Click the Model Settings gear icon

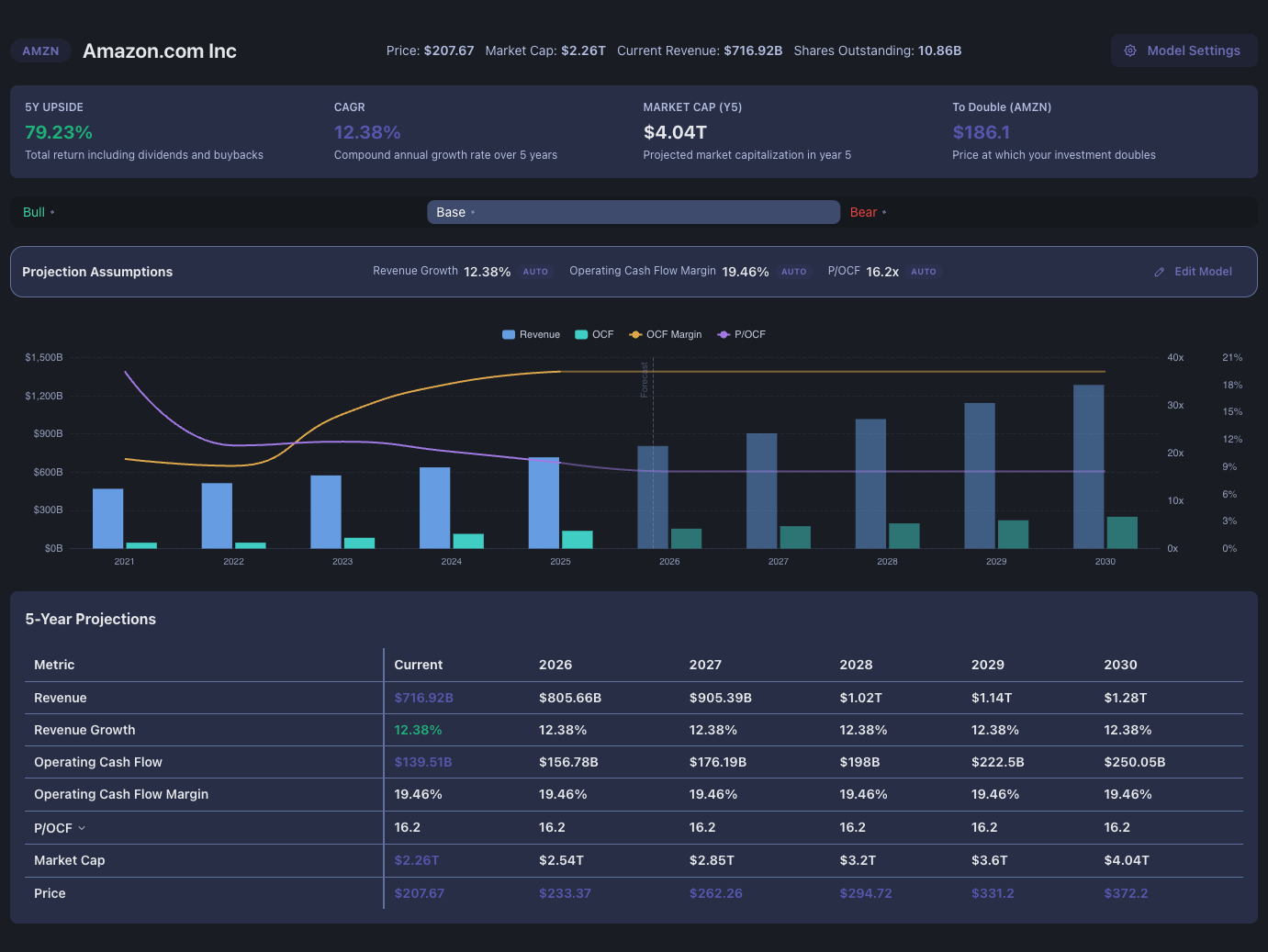pos(1130,50)
